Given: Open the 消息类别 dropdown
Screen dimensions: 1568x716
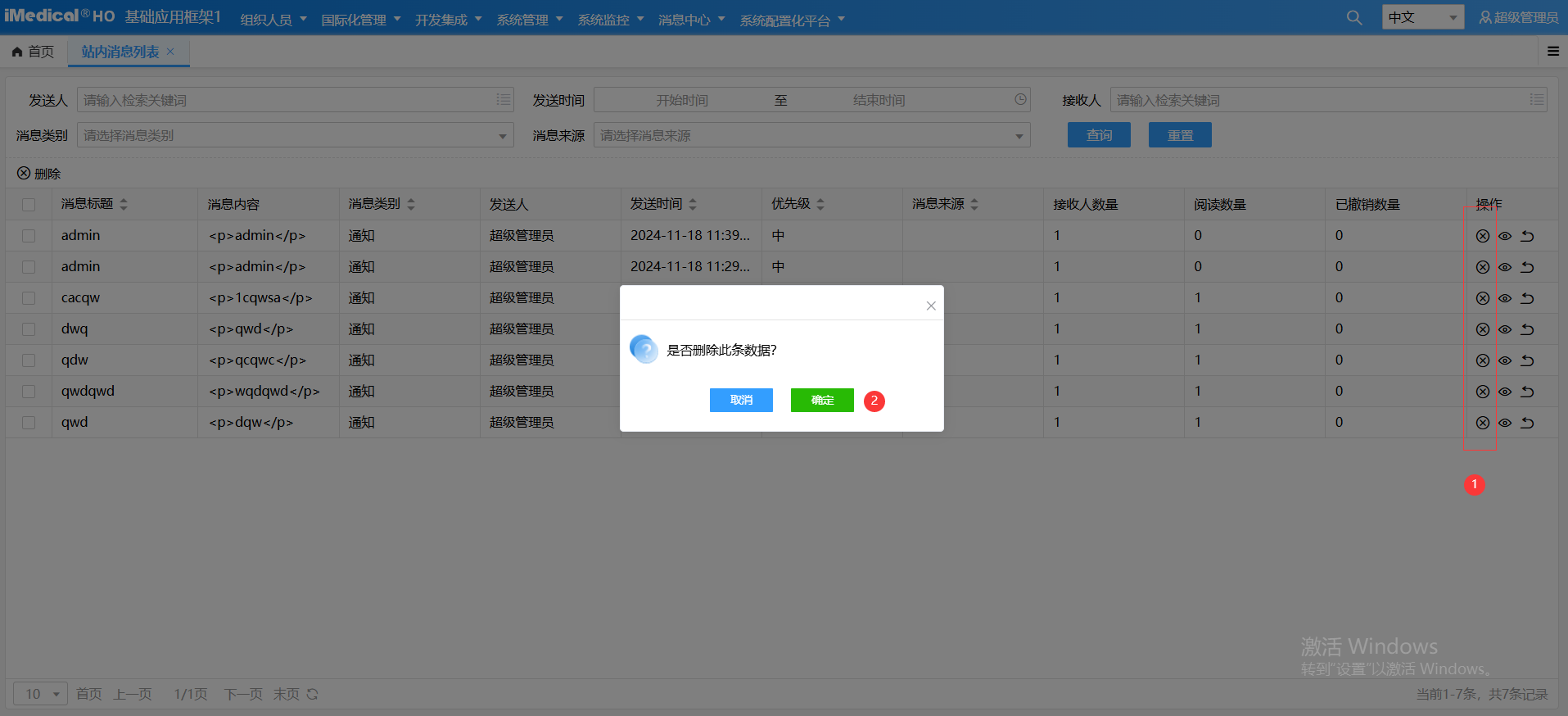Looking at the screenshot, I should (295, 136).
